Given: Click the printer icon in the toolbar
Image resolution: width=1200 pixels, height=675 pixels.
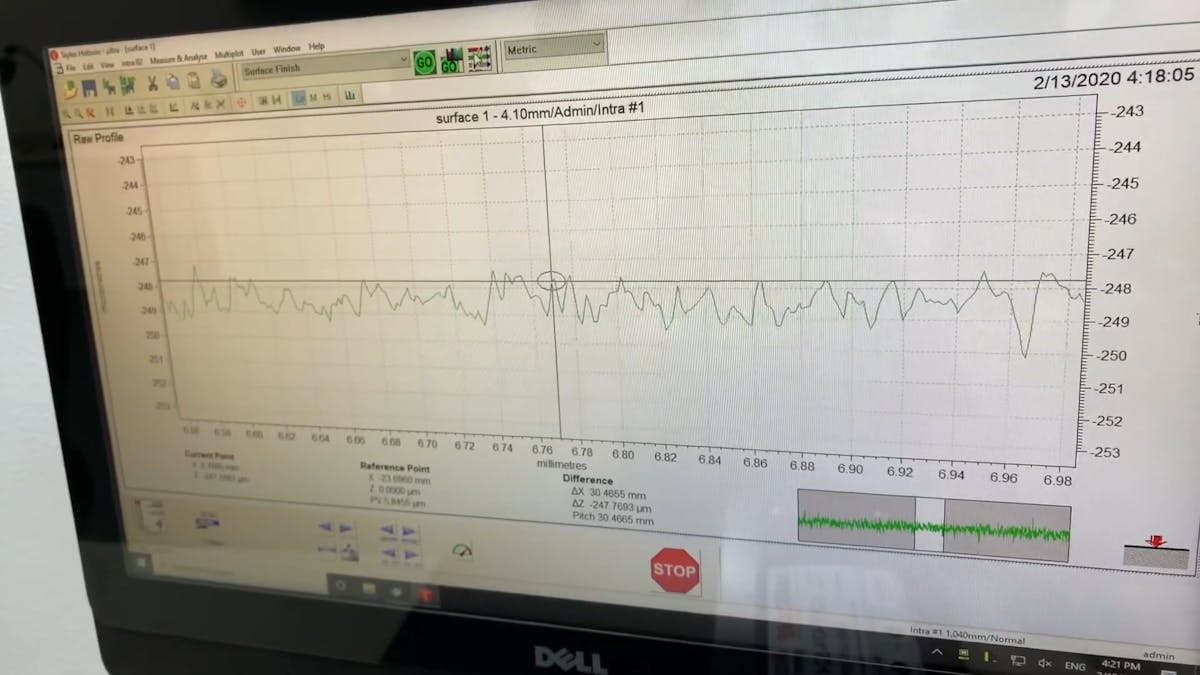Looking at the screenshot, I should pyautogui.click(x=219, y=80).
